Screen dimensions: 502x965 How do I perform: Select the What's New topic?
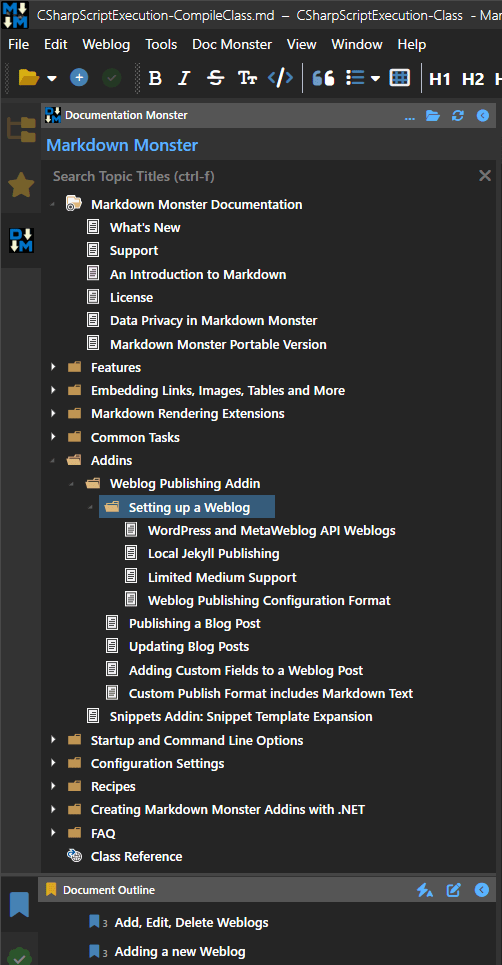pyautogui.click(x=145, y=228)
